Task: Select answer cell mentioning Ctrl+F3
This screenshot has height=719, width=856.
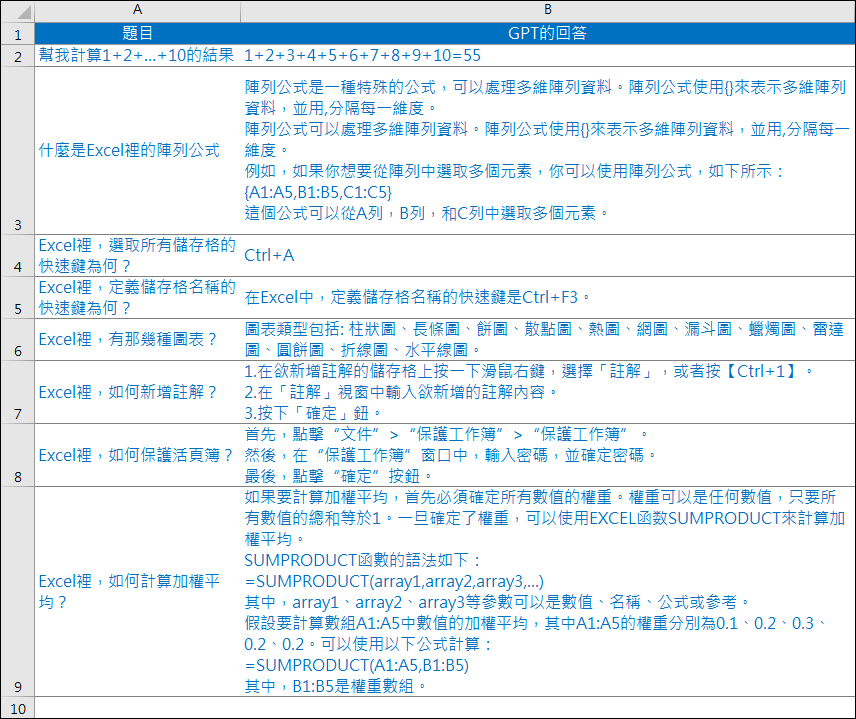Action: pyautogui.click(x=548, y=298)
